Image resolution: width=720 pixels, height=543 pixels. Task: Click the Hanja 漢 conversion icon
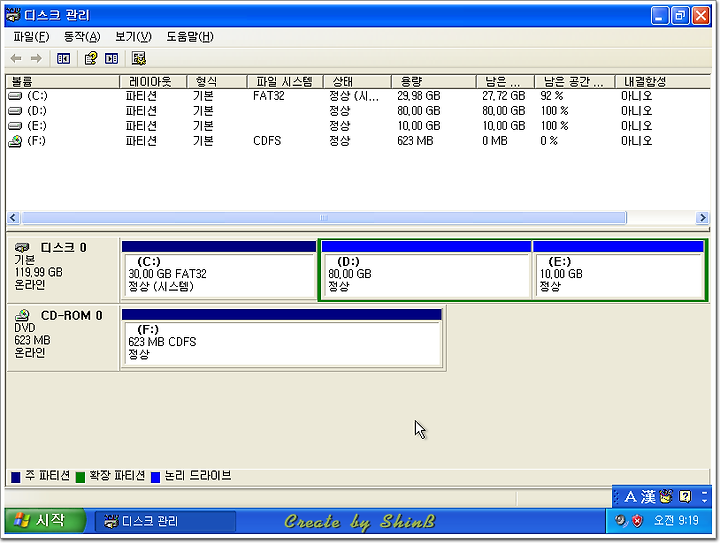coord(649,497)
